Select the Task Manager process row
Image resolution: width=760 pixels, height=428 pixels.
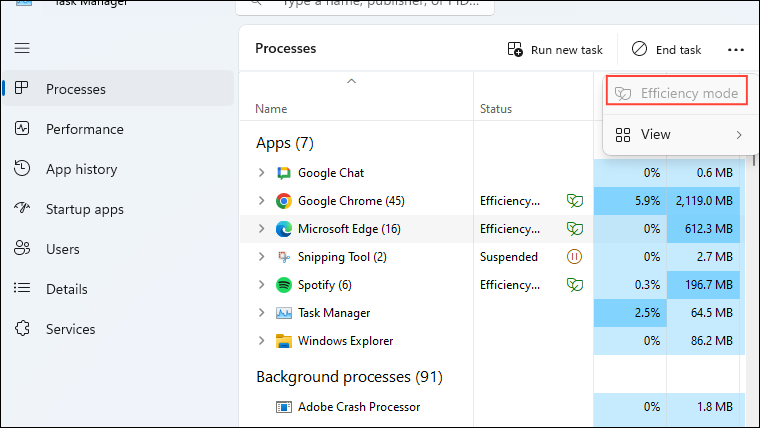coord(334,313)
